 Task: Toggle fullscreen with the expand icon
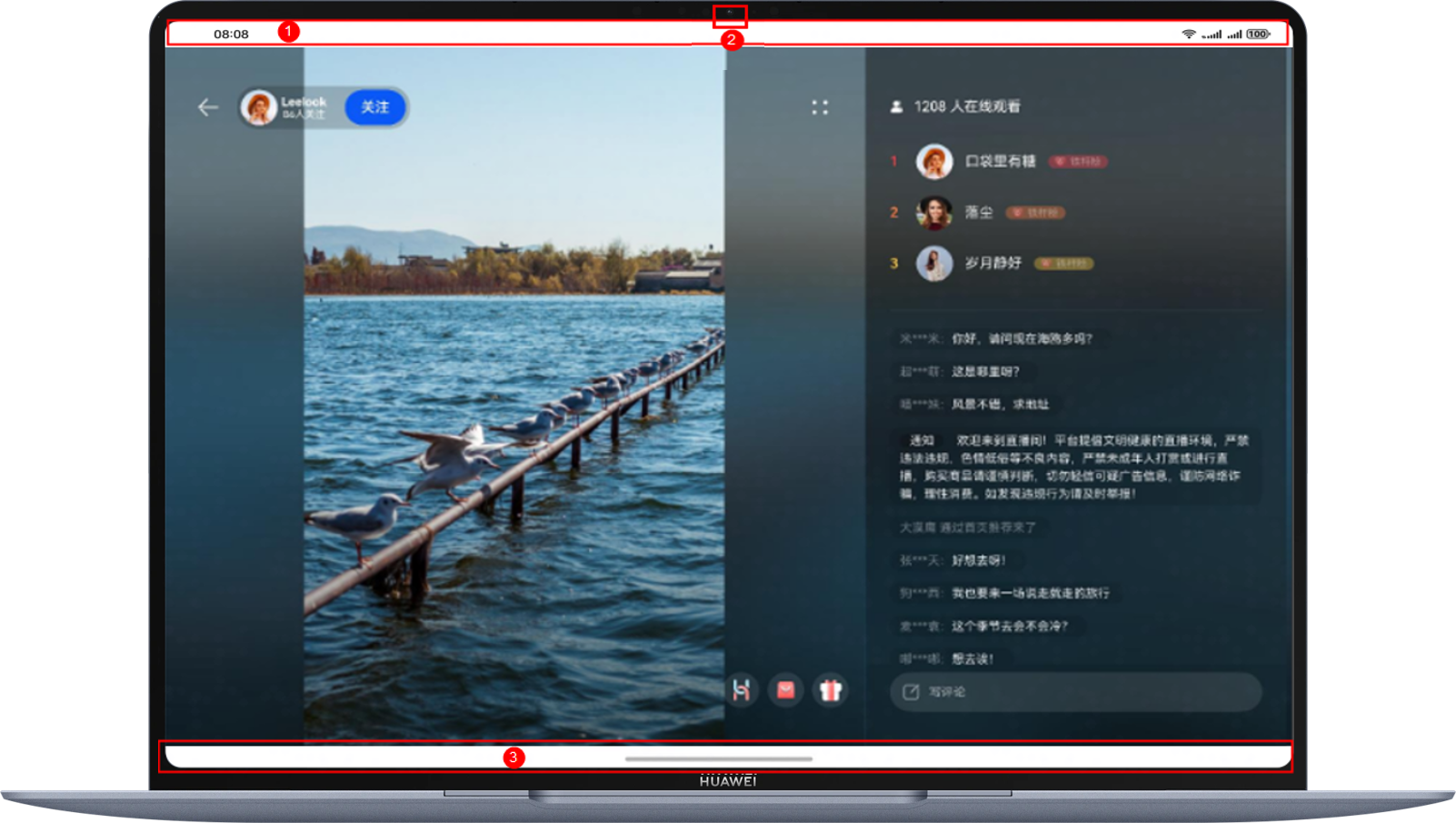tap(822, 106)
